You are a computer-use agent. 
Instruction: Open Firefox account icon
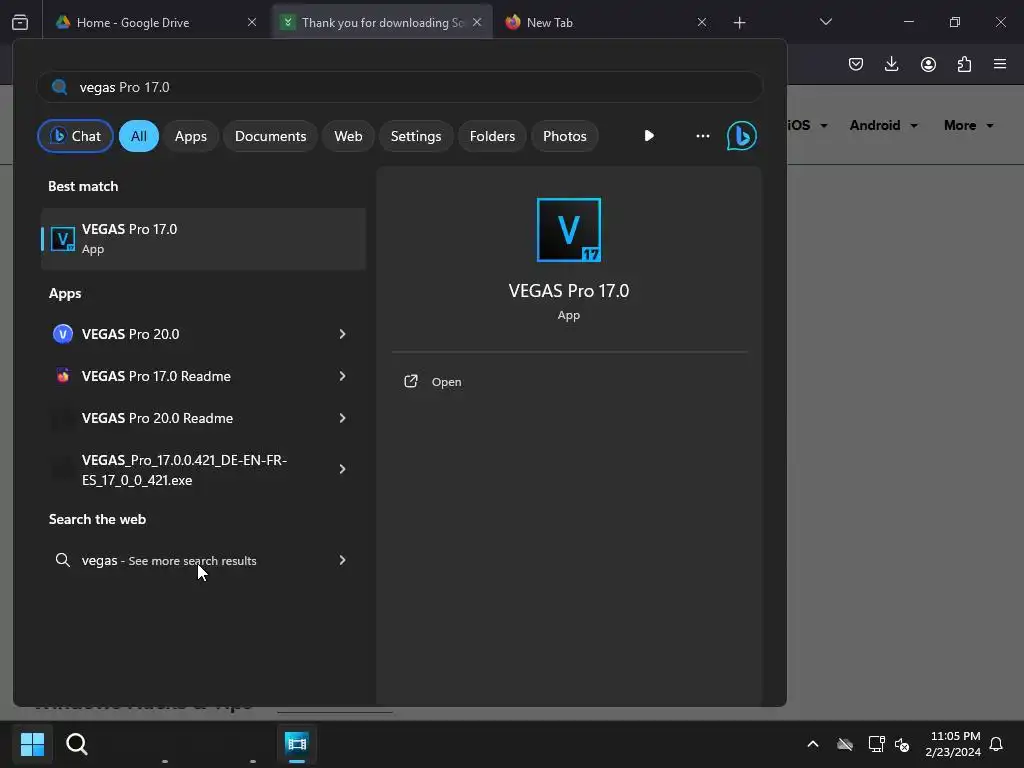tap(928, 64)
